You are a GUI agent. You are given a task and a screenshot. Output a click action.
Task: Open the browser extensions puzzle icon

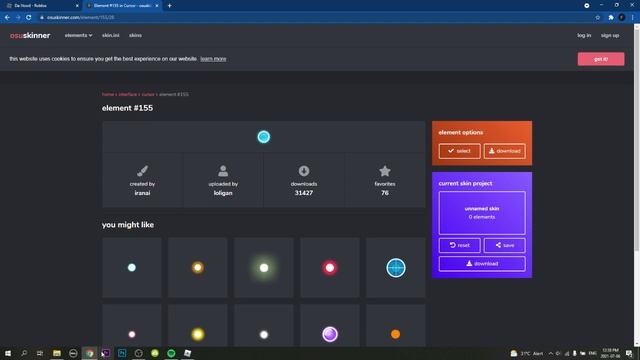(611, 18)
